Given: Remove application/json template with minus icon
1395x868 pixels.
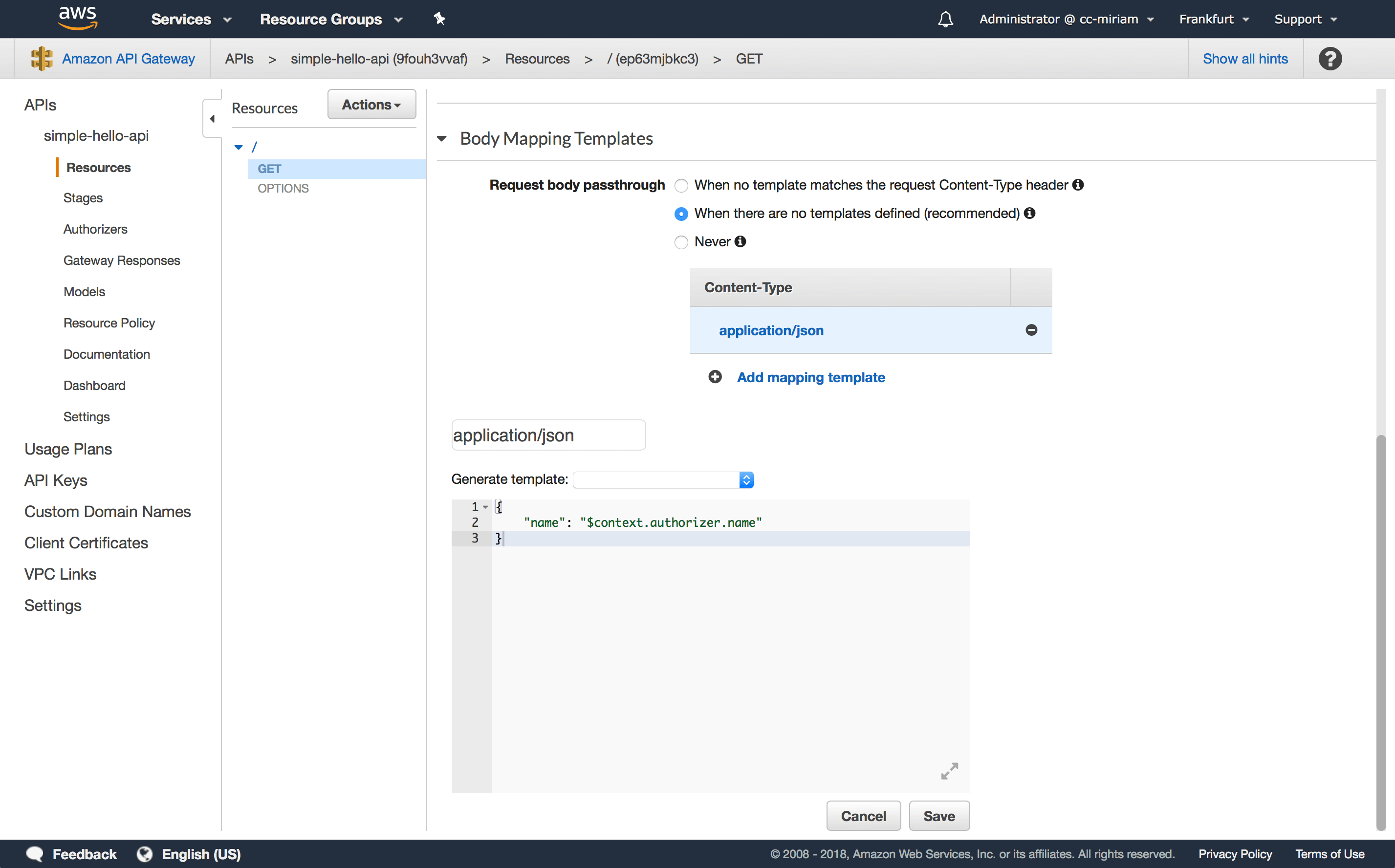Looking at the screenshot, I should click(x=1031, y=330).
